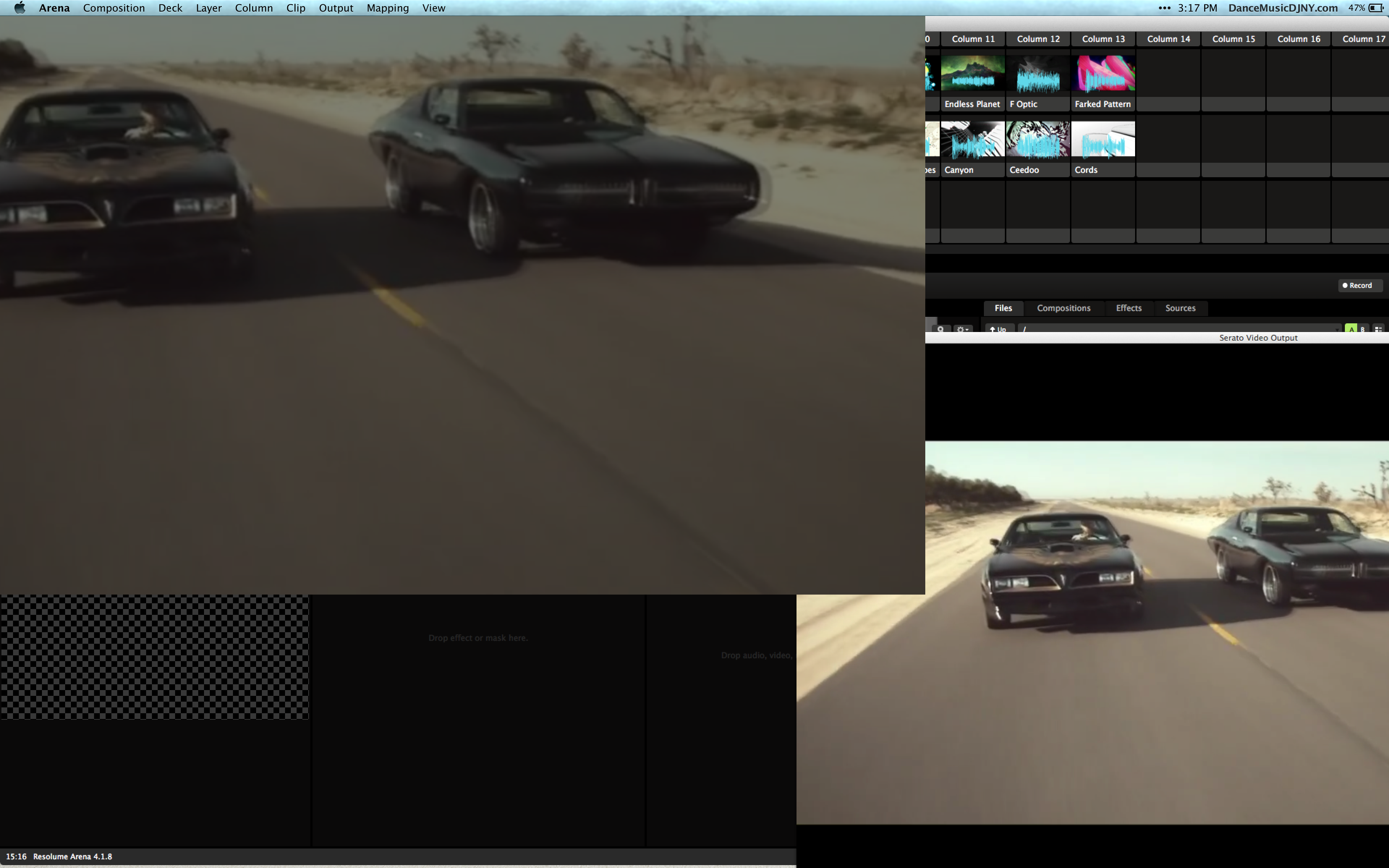
Task: Click the file browser search icon
Action: tap(940, 329)
